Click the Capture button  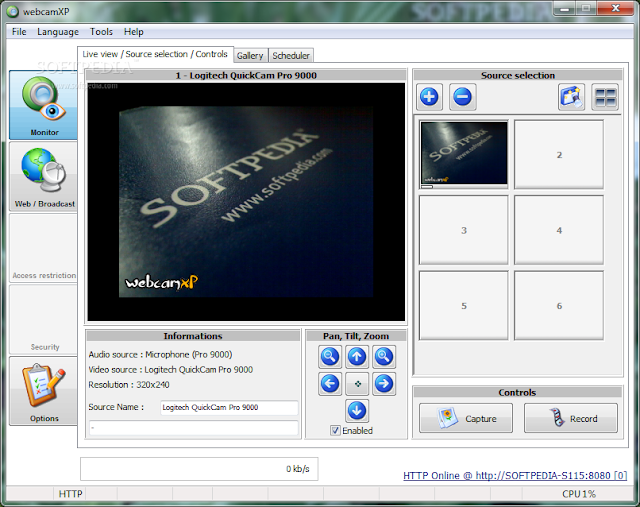coord(466,418)
